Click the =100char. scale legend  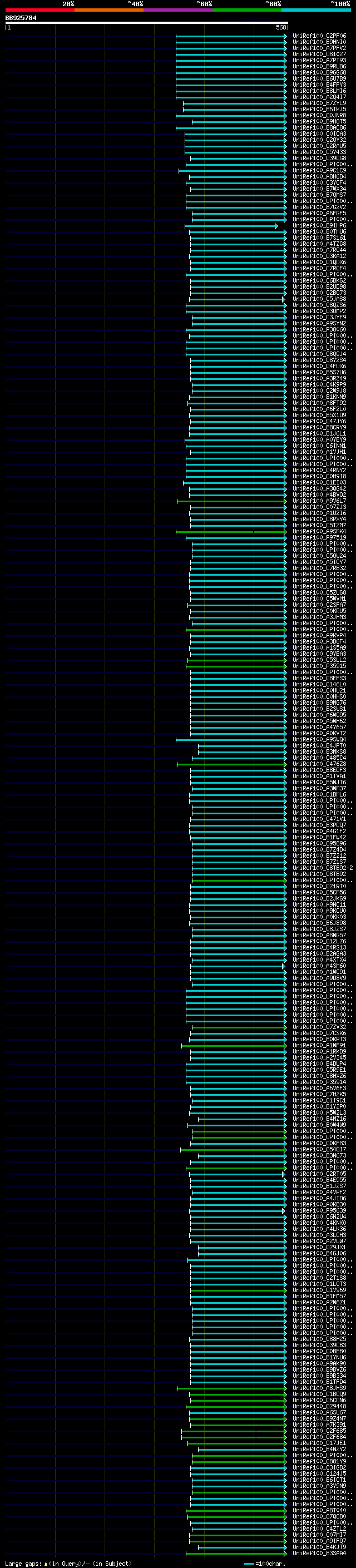pyautogui.click(x=265, y=1563)
